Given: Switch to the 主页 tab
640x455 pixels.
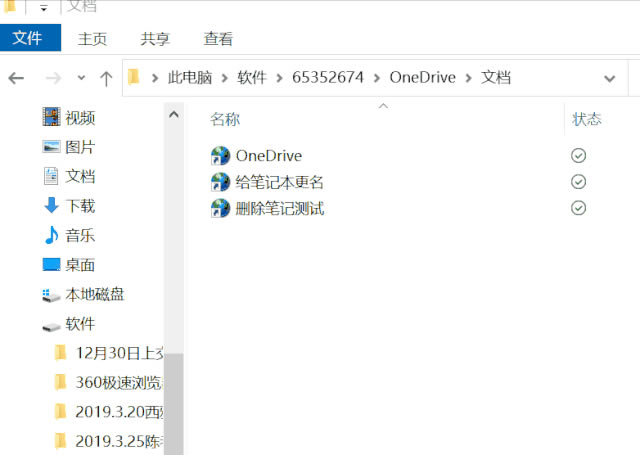Looking at the screenshot, I should tap(92, 39).
